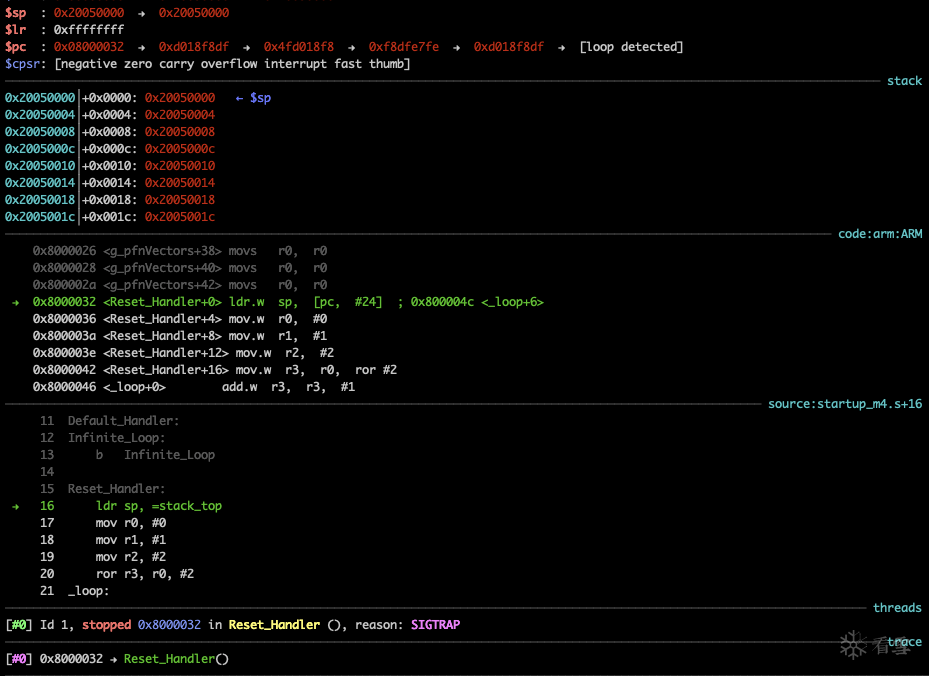The width and height of the screenshot is (929, 676).
Task: Click the 0x800004c <_loop+6> comment
Action: (477, 302)
